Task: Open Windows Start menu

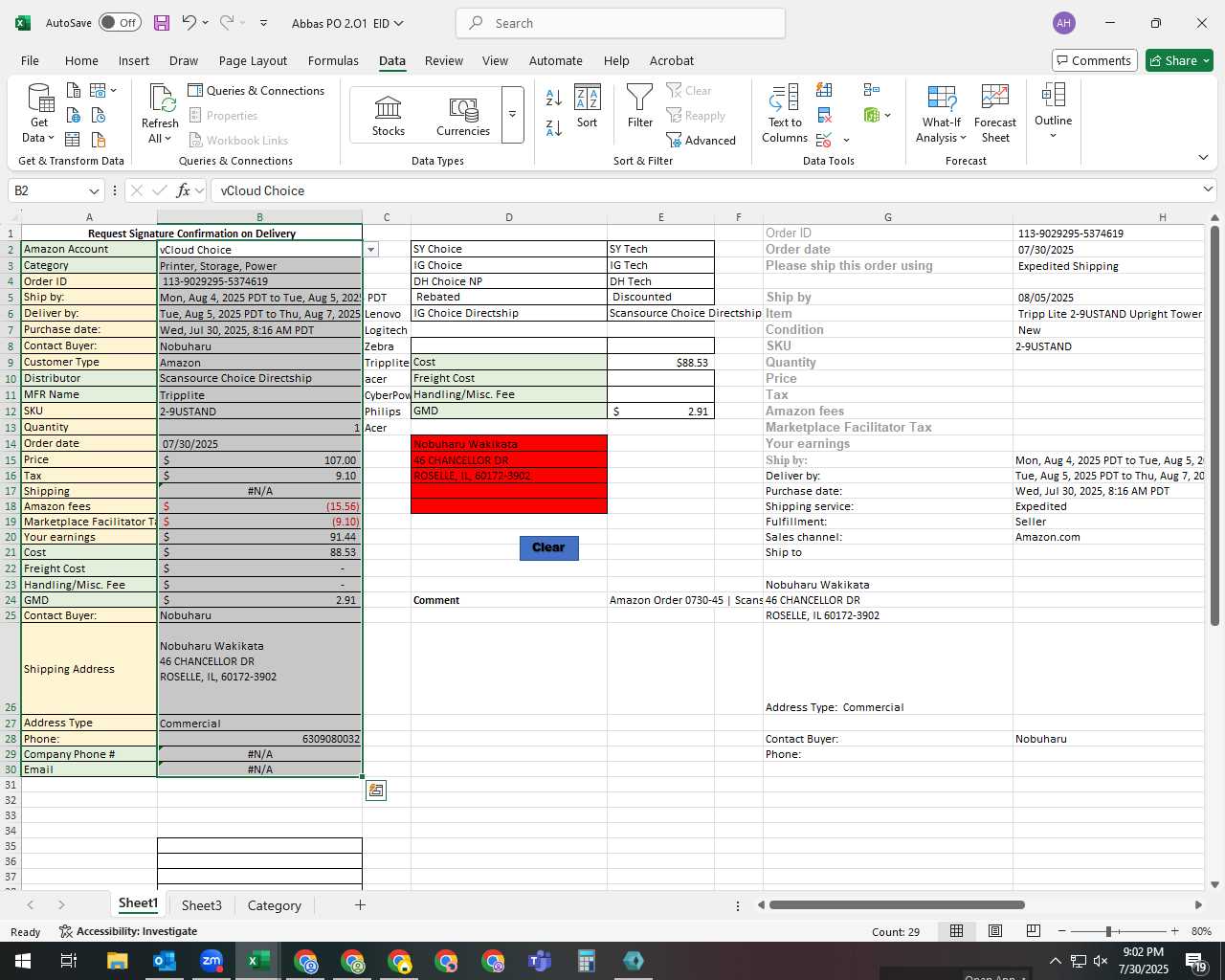Action: click(x=22, y=961)
